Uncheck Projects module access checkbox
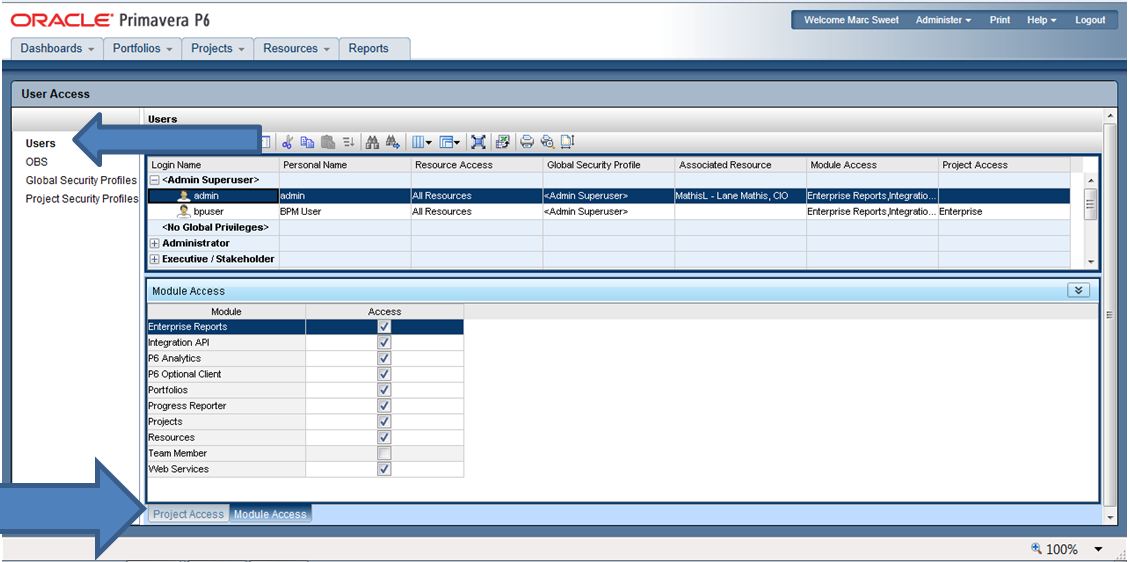This screenshot has width=1130, height=562. coord(384,422)
